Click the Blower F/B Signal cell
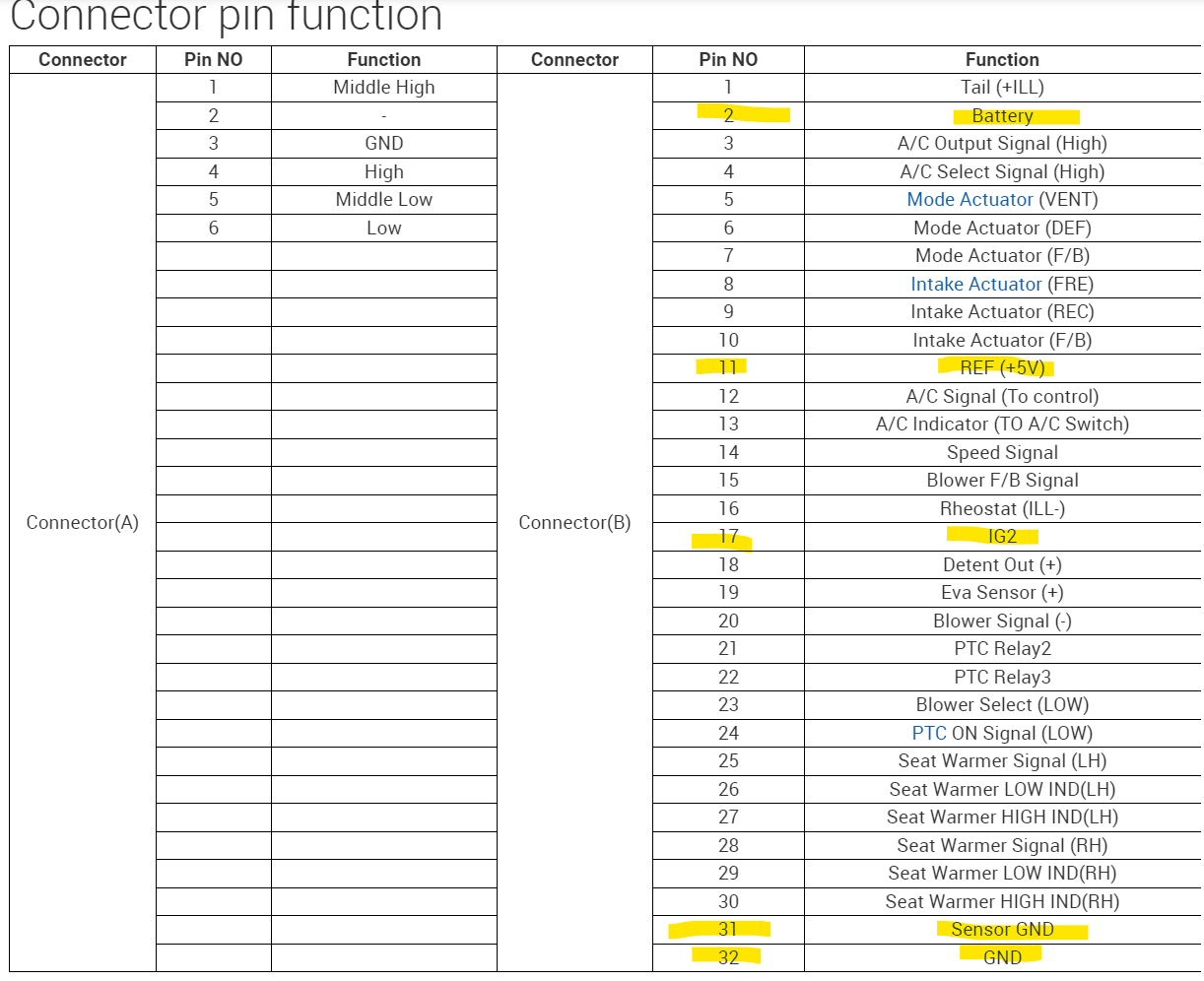The height and width of the screenshot is (981, 1204). (1002, 481)
